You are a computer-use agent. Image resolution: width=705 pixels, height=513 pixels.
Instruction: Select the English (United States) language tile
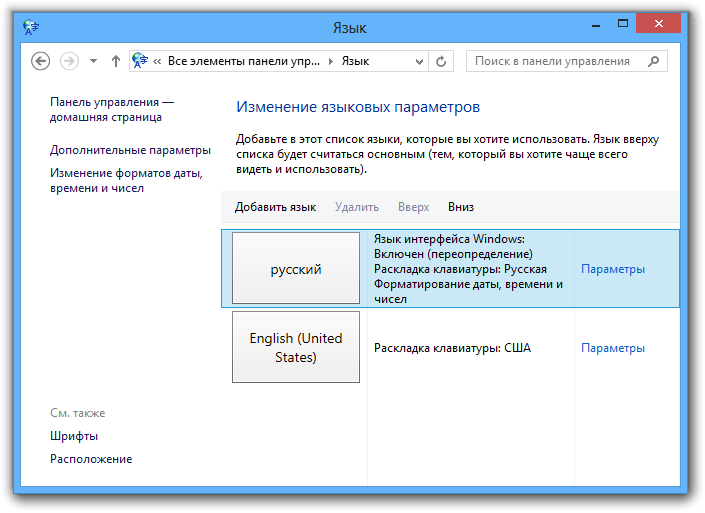(296, 347)
